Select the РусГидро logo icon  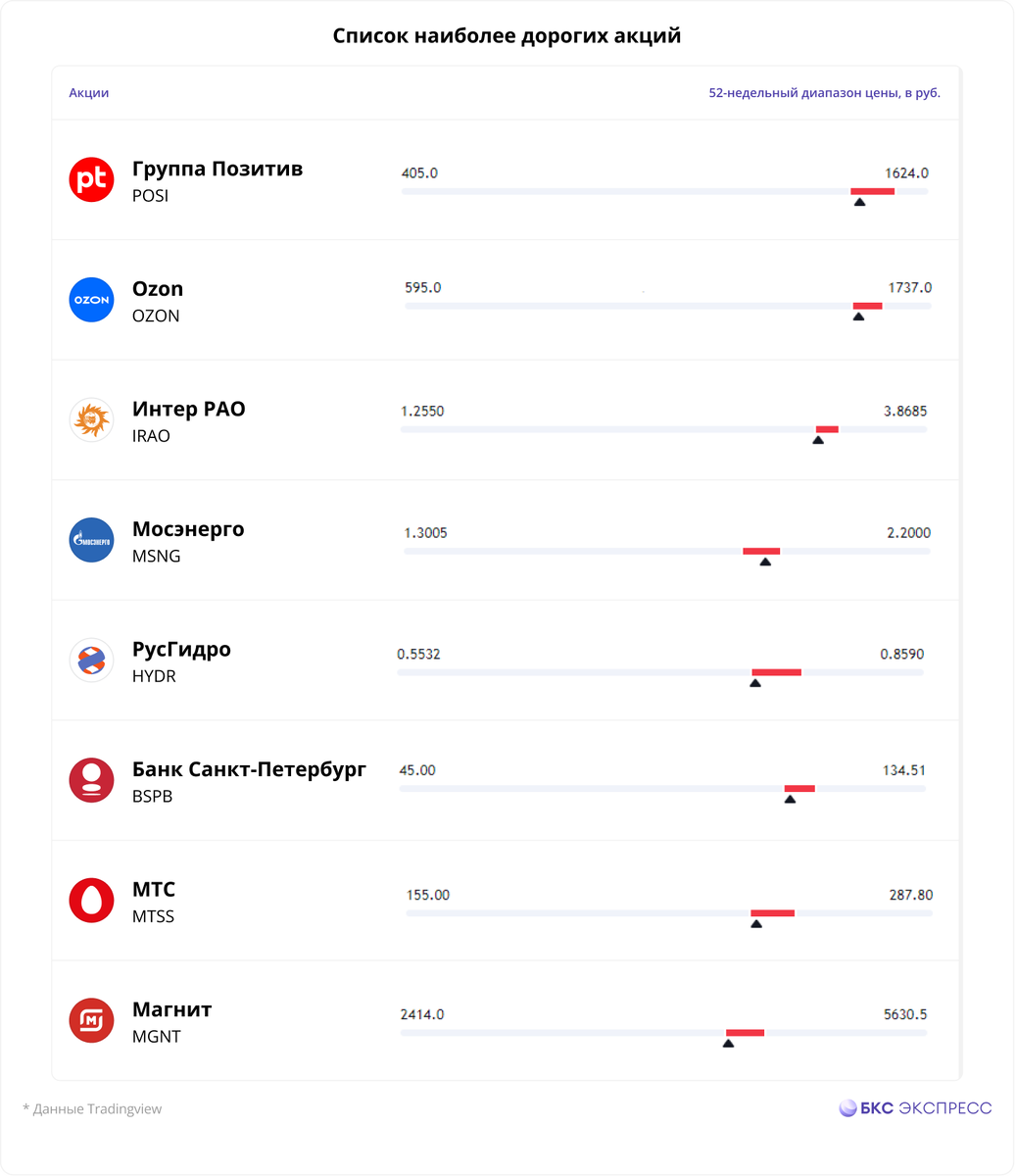point(92,660)
